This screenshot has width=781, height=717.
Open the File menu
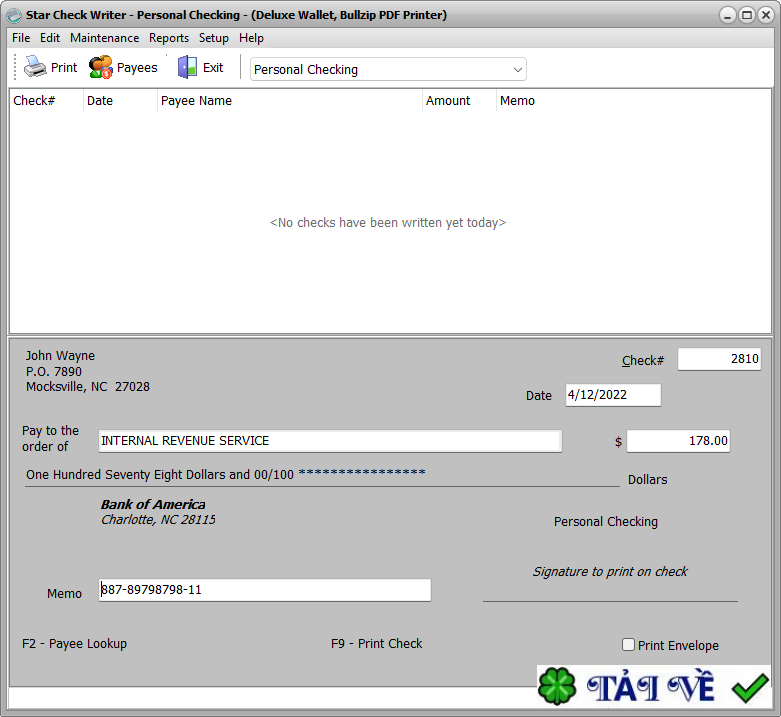point(21,38)
